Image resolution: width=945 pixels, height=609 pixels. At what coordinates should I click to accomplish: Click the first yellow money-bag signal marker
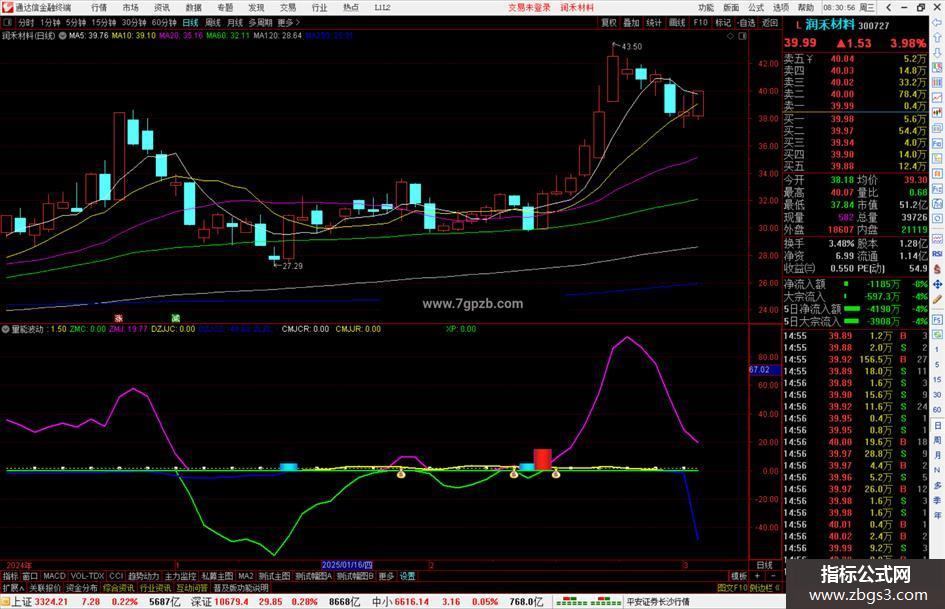point(400,475)
